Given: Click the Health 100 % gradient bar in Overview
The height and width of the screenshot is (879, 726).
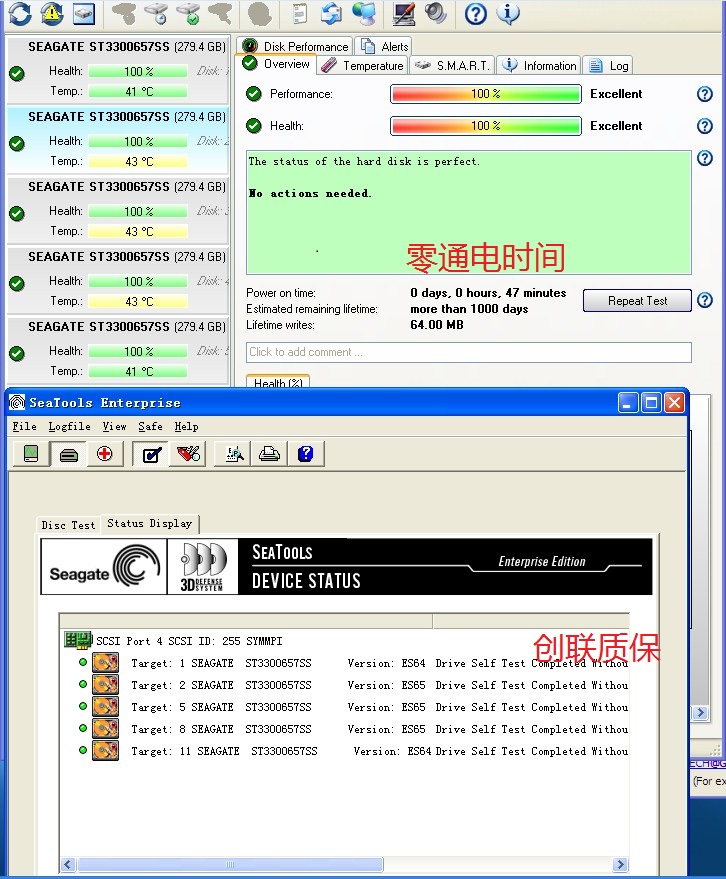Looking at the screenshot, I should (x=485, y=126).
